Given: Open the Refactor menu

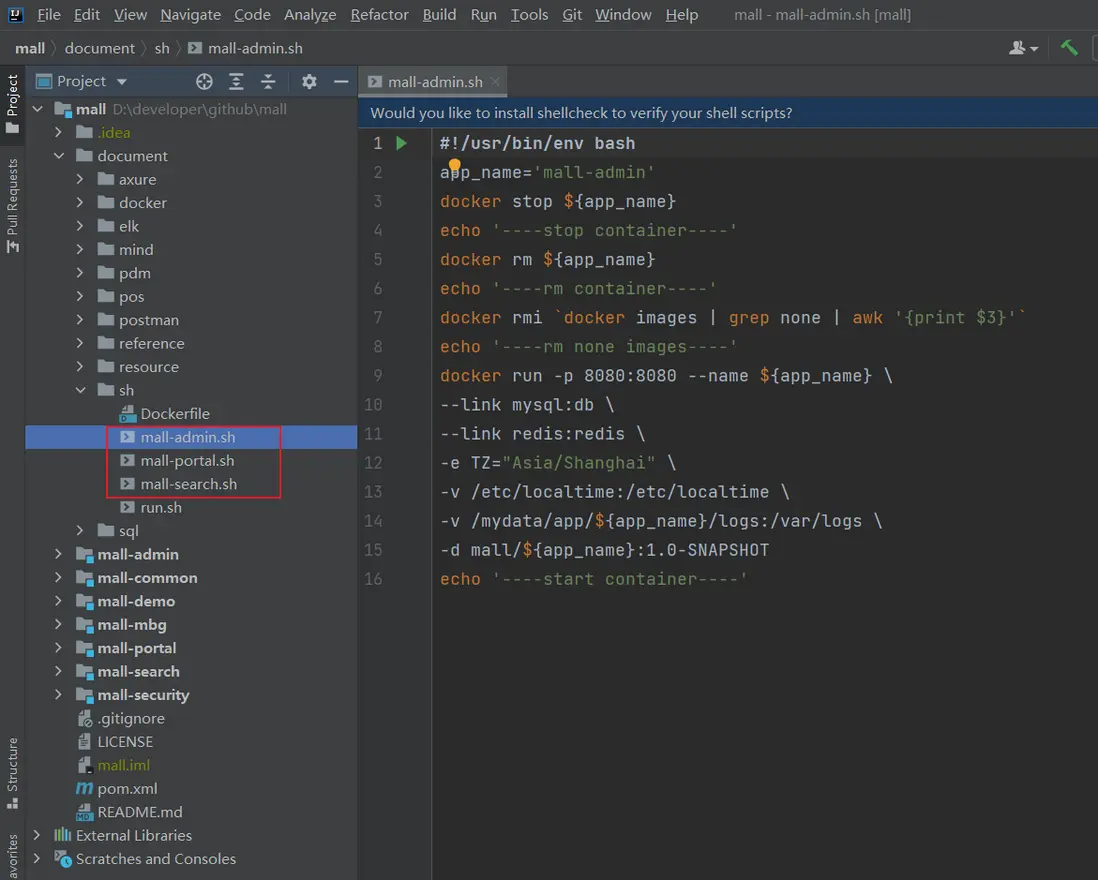Looking at the screenshot, I should coord(379,14).
